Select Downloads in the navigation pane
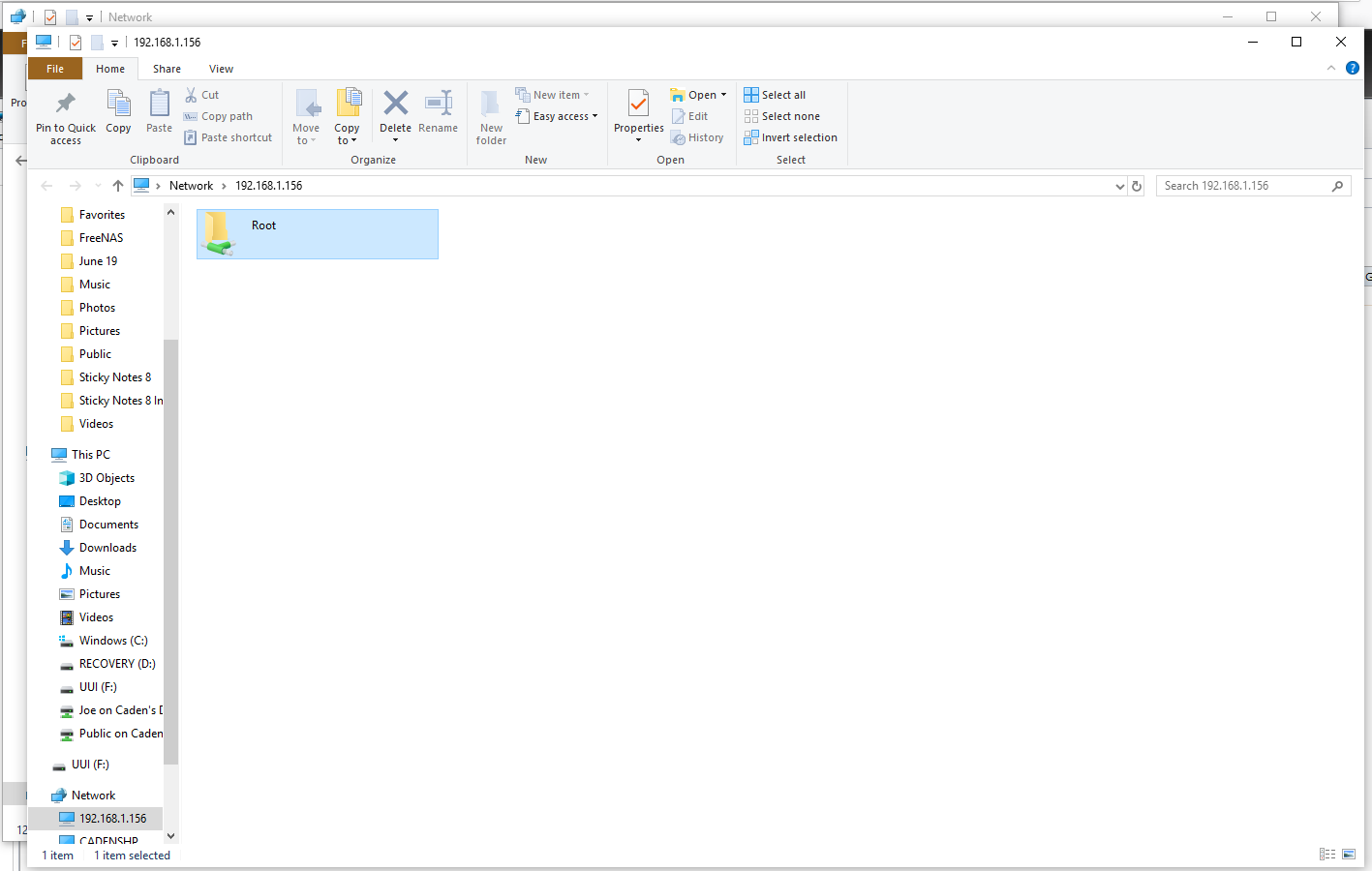Screen dimensions: 1372x871 point(107,548)
